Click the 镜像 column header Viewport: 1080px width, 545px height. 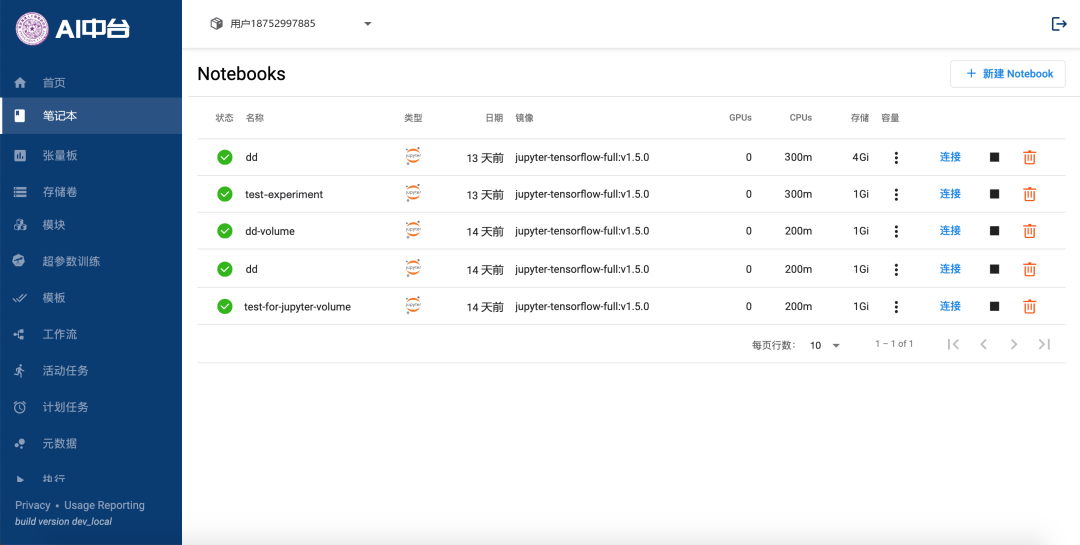[x=524, y=118]
